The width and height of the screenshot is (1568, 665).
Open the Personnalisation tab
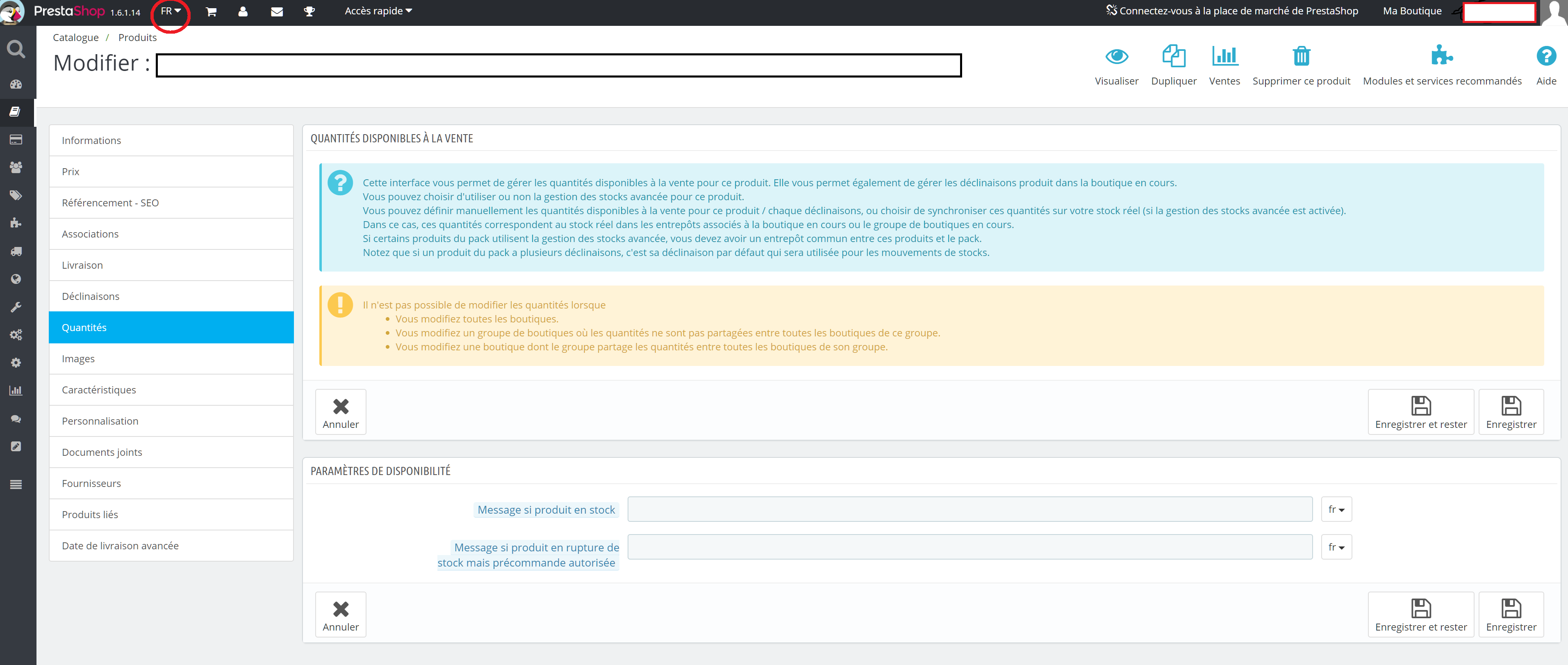[x=171, y=421]
